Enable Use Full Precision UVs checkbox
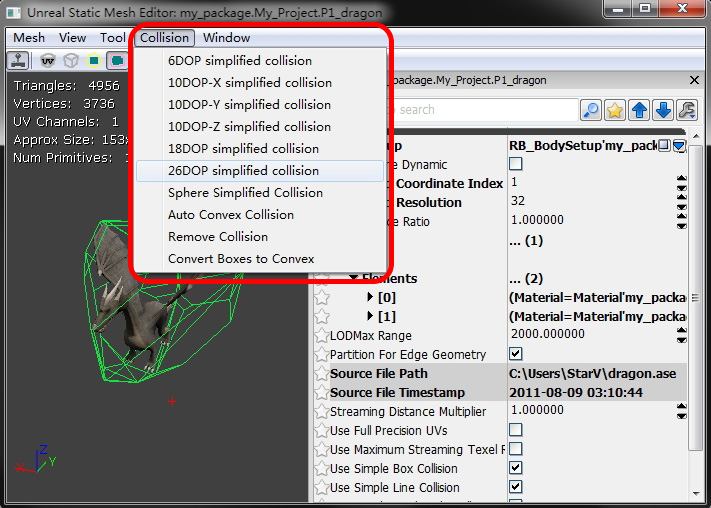 tap(516, 430)
